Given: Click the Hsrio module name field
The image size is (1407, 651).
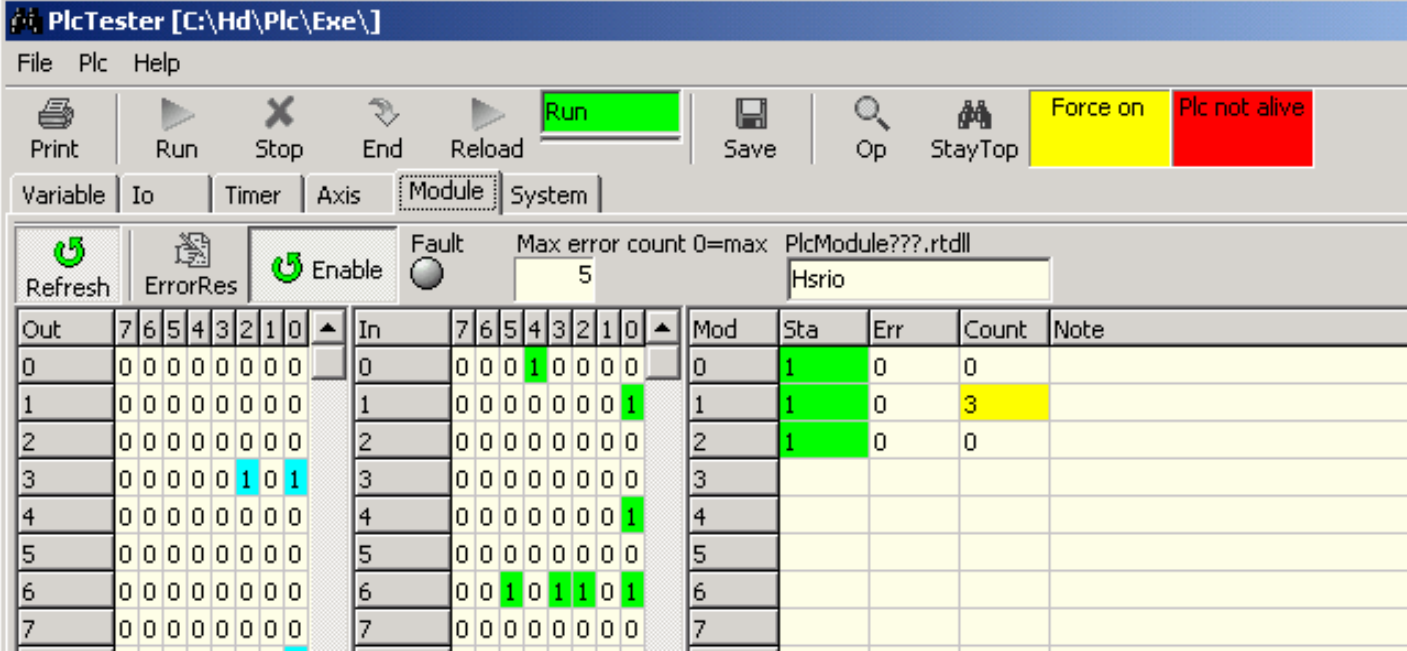Looking at the screenshot, I should coord(918,280).
